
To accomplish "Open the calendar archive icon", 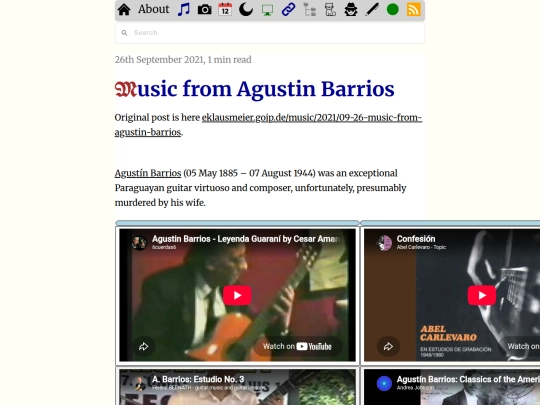I will (225, 9).
